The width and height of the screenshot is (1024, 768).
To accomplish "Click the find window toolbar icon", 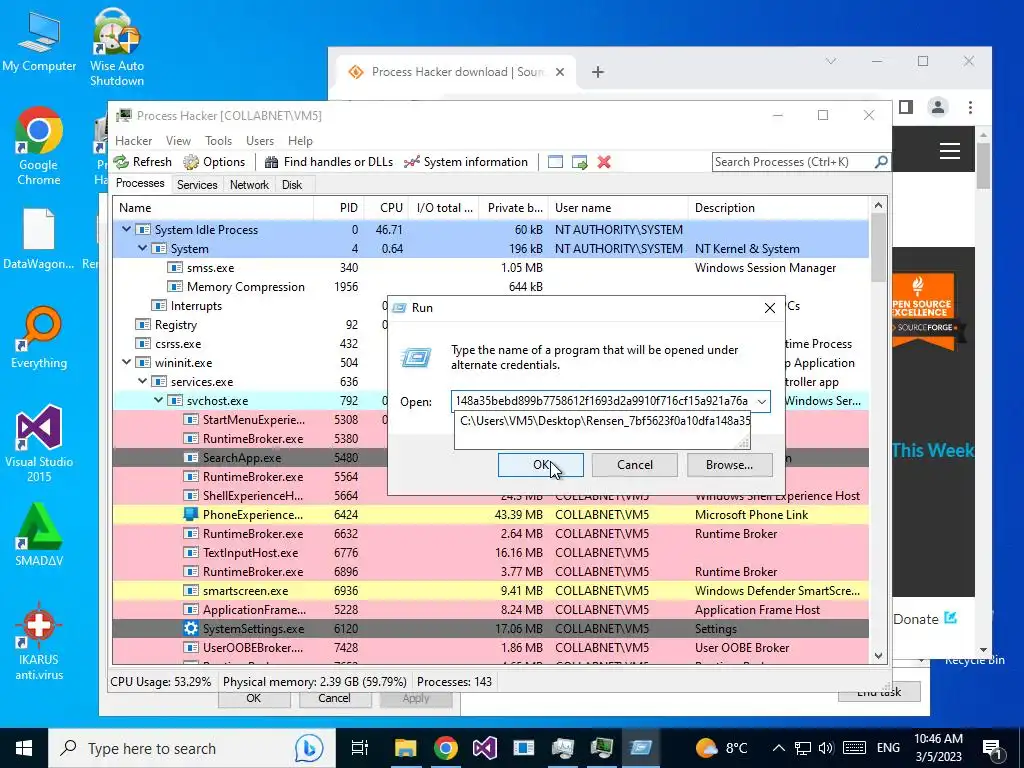I will tap(555, 162).
